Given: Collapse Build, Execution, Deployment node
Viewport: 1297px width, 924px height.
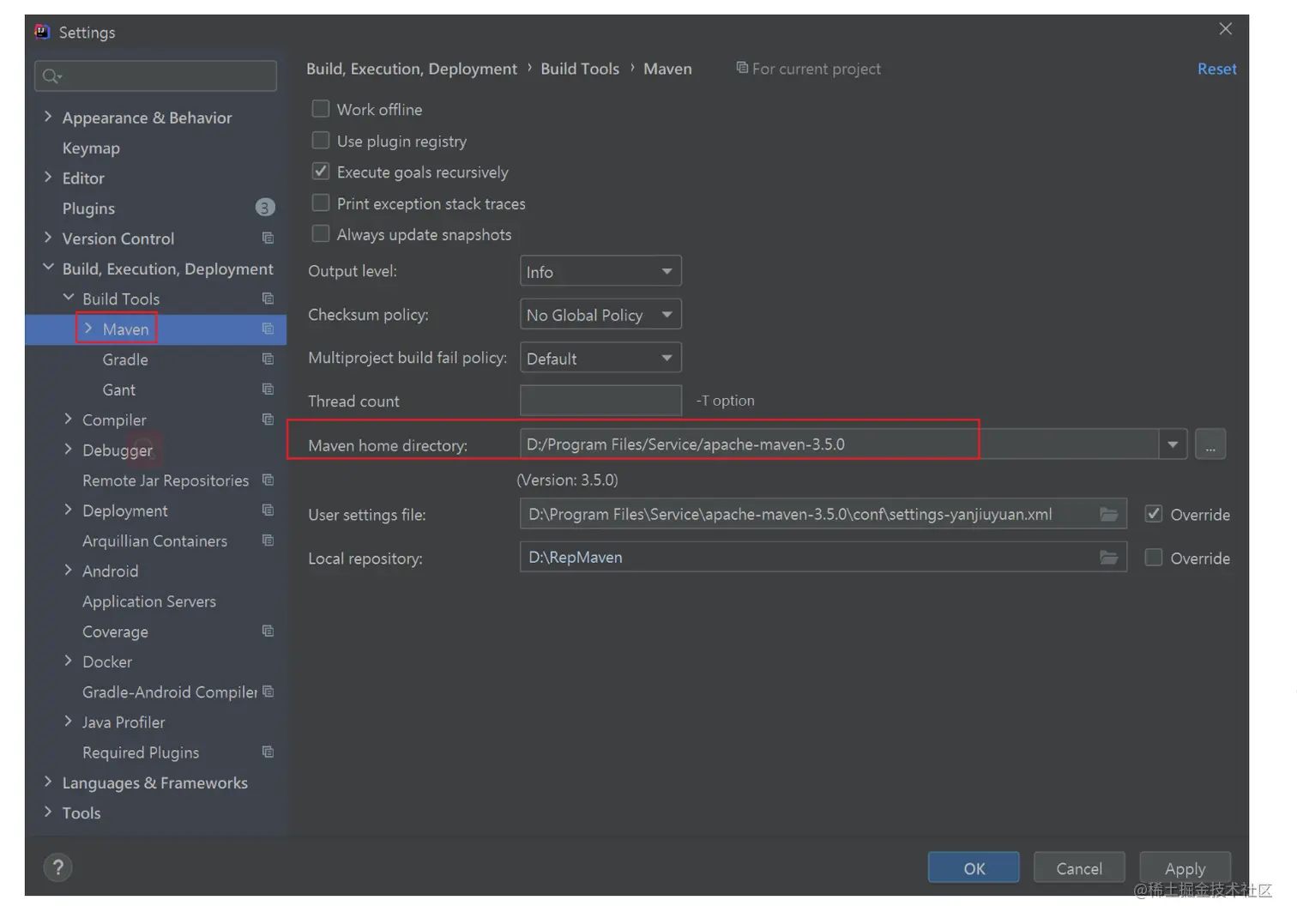Looking at the screenshot, I should pos(48,268).
